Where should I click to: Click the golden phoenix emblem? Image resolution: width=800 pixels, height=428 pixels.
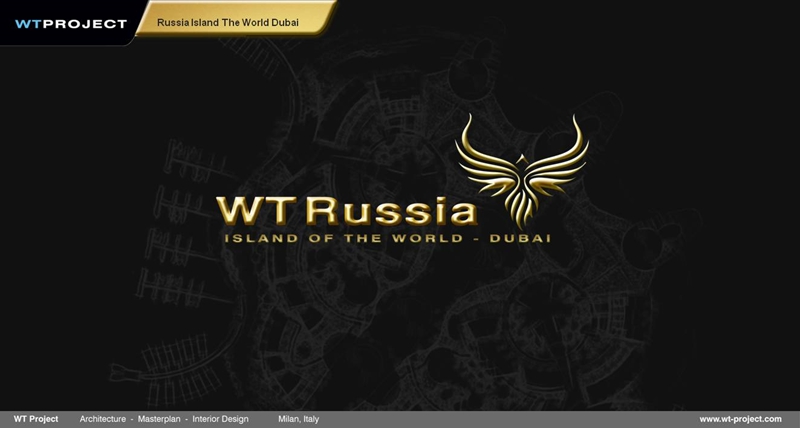521,169
